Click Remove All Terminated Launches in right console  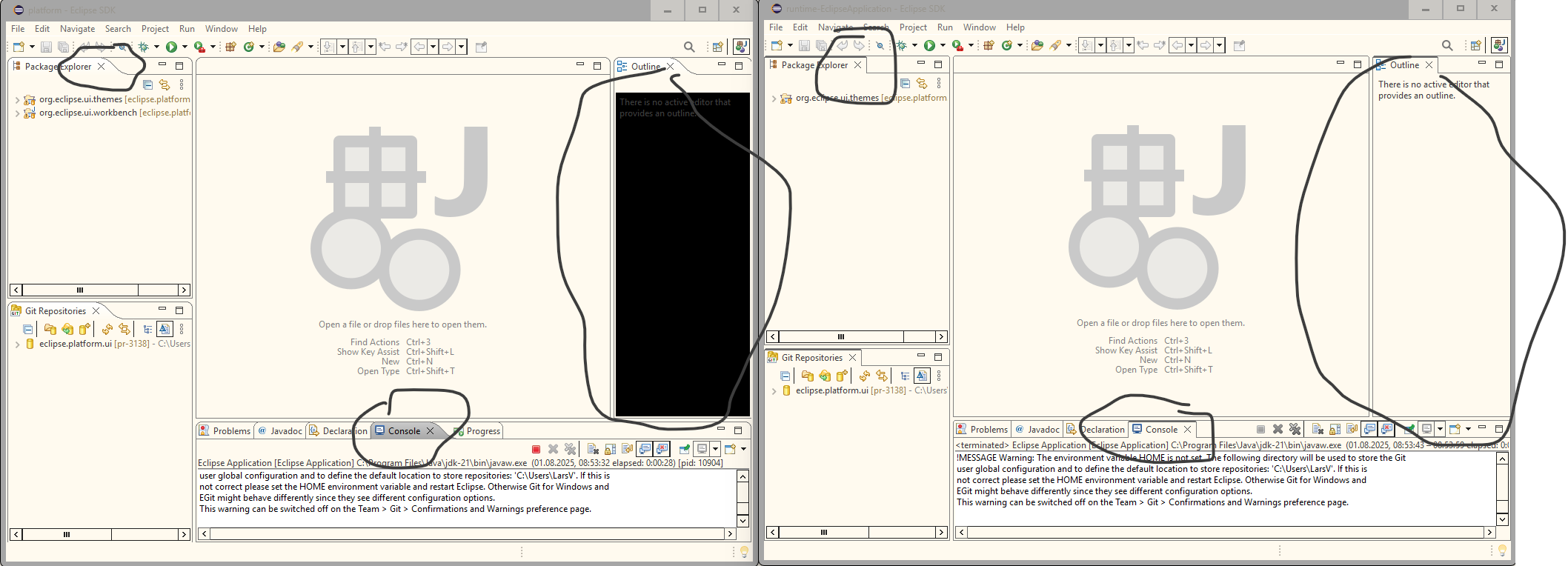click(x=1295, y=429)
